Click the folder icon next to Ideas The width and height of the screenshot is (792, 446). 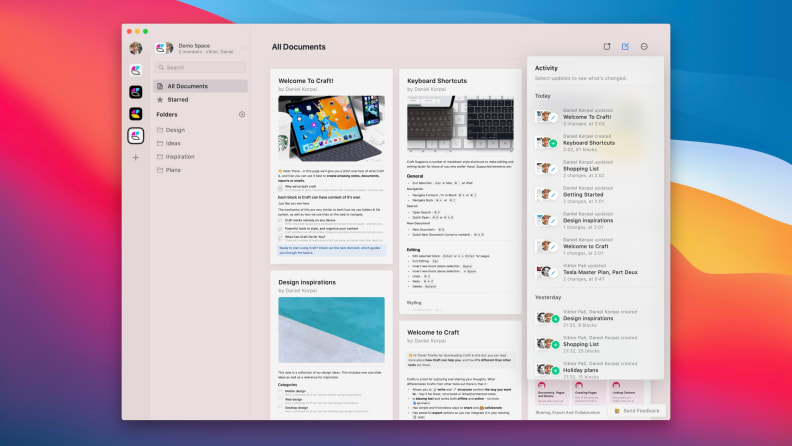click(160, 143)
